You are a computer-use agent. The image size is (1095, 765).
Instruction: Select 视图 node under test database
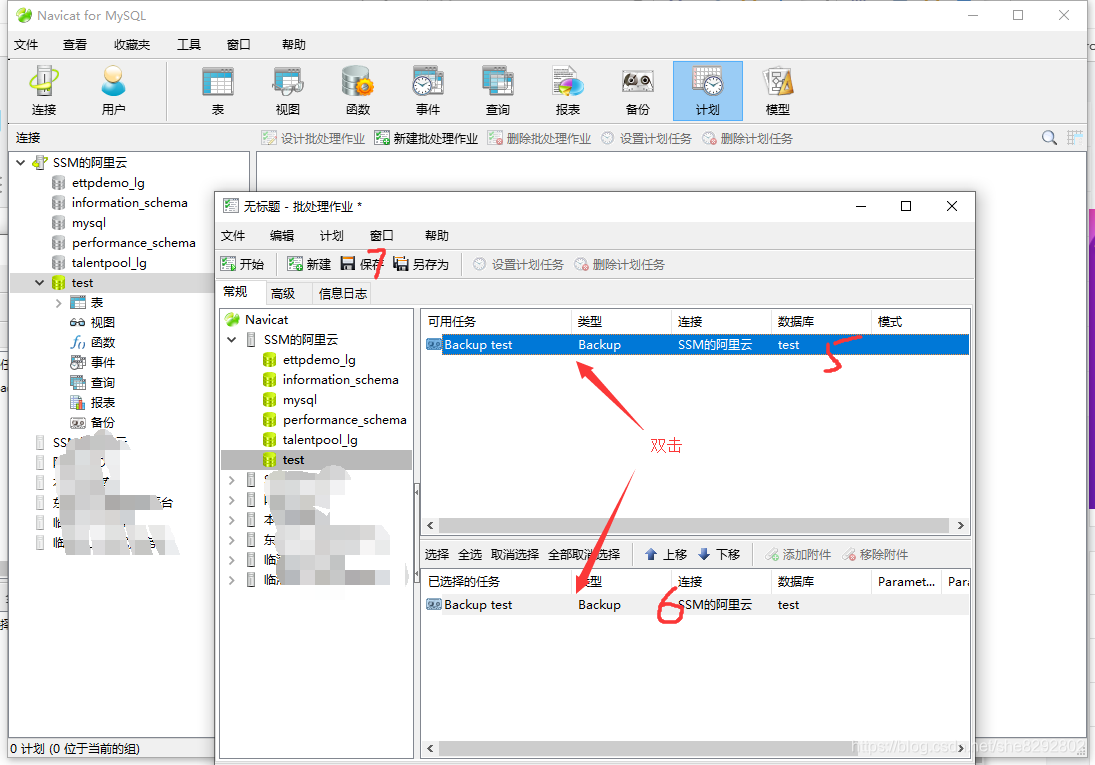[103, 323]
